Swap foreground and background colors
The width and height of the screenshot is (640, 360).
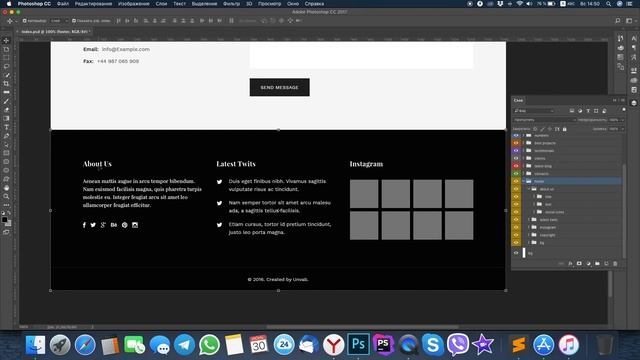[x=9, y=213]
